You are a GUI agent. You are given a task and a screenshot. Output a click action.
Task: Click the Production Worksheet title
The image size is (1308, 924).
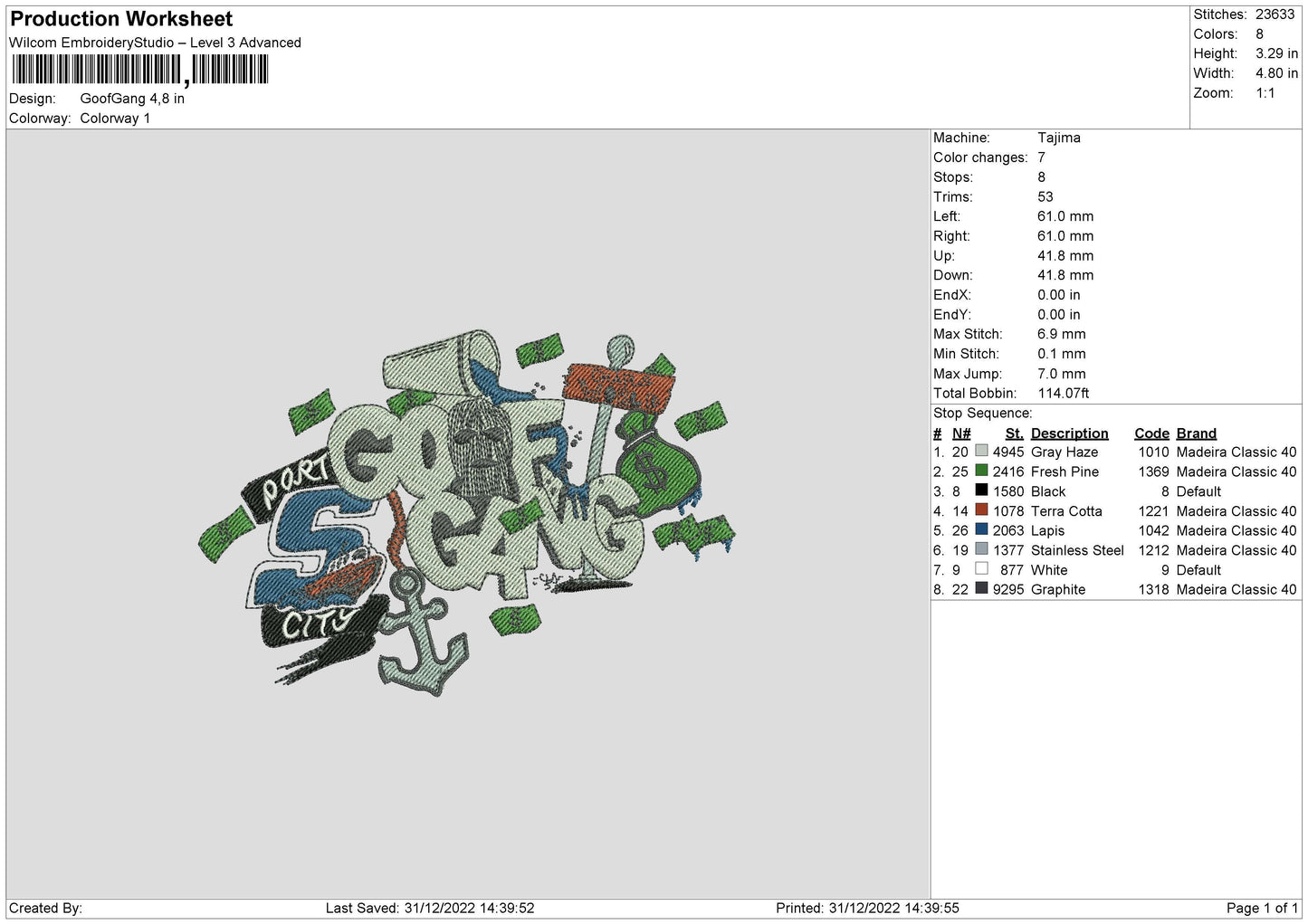(121, 19)
